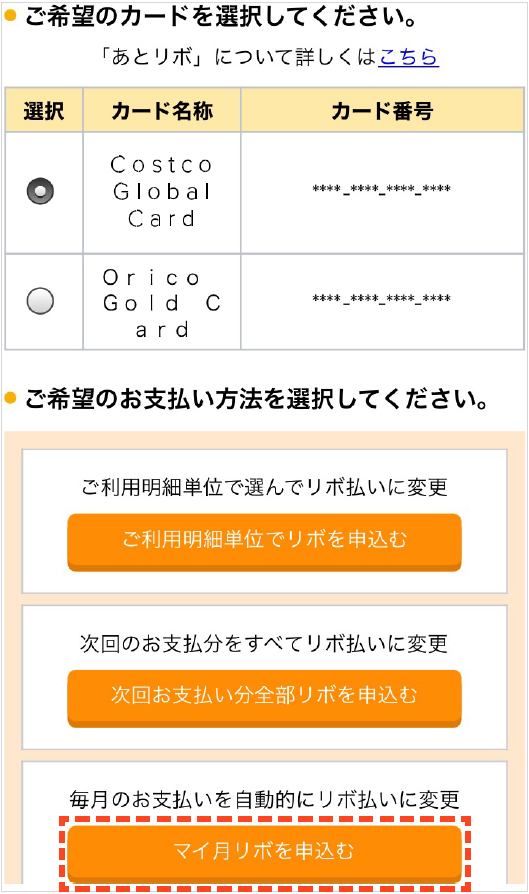529x894 pixels.
Task: Click the 次回のお支払分をすべてリボ払いに変更 label
Action: tap(264, 644)
